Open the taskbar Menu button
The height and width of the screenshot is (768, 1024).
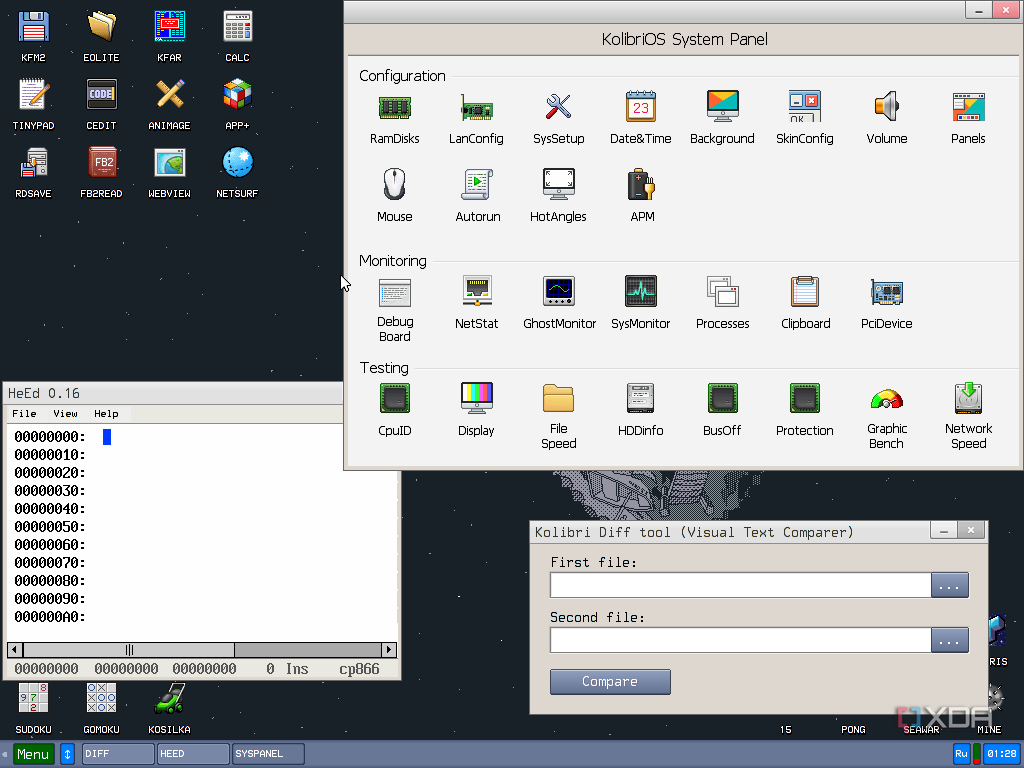click(x=33, y=754)
